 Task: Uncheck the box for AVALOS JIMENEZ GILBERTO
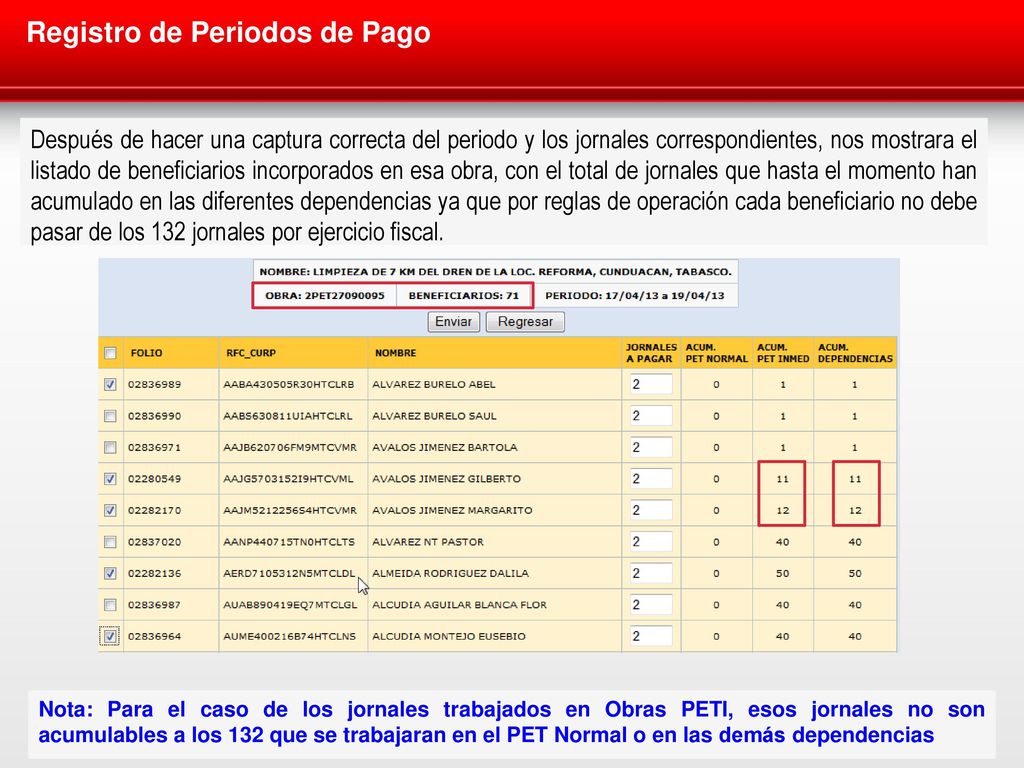click(110, 479)
